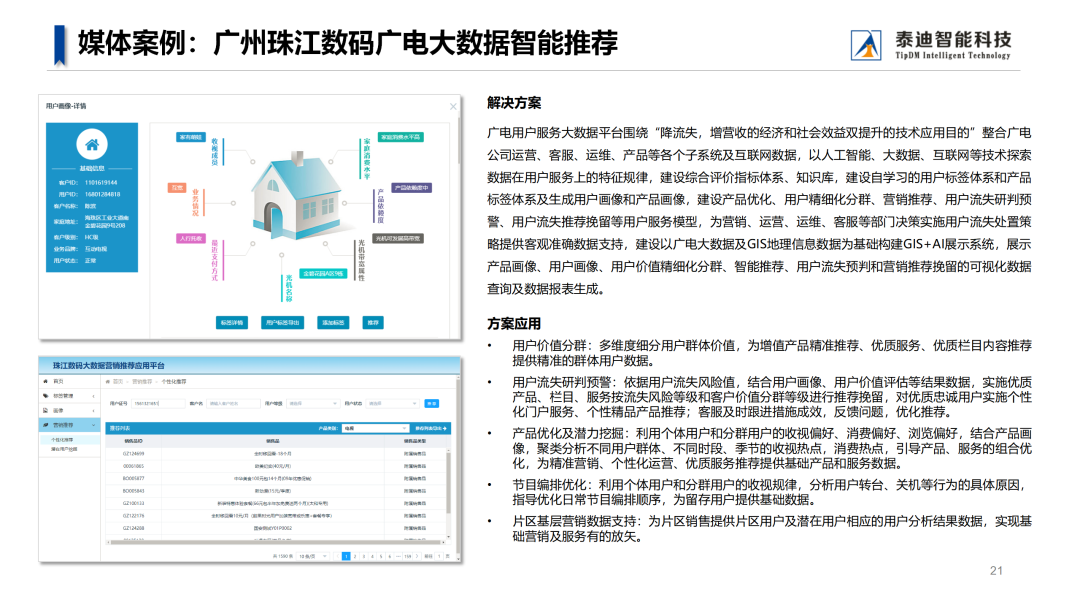The width and height of the screenshot is (1080, 608).
Task: Click table cell BO005877
Action: (134, 479)
